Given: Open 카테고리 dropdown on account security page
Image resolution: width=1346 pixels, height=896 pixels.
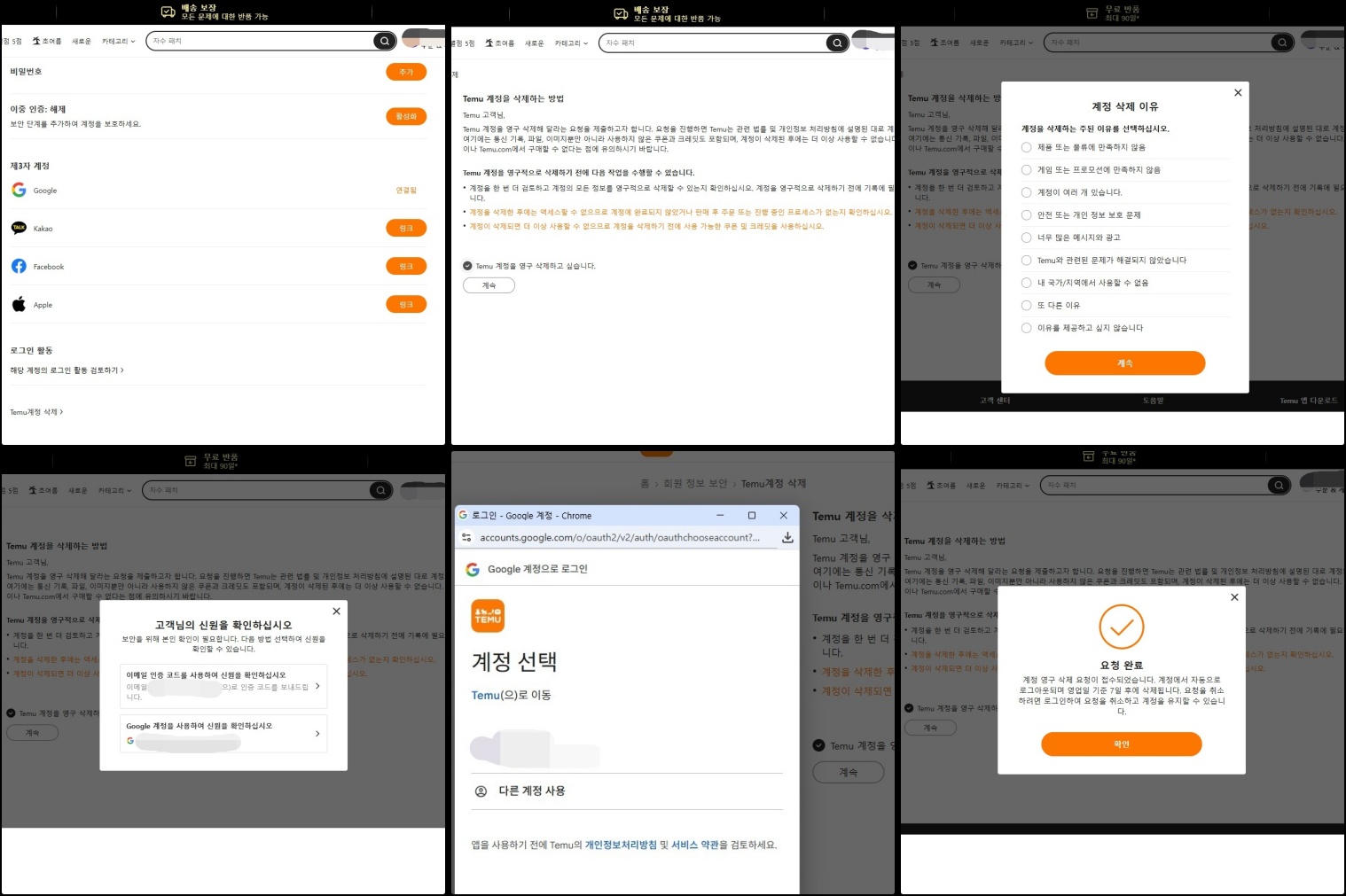Looking at the screenshot, I should point(118,41).
